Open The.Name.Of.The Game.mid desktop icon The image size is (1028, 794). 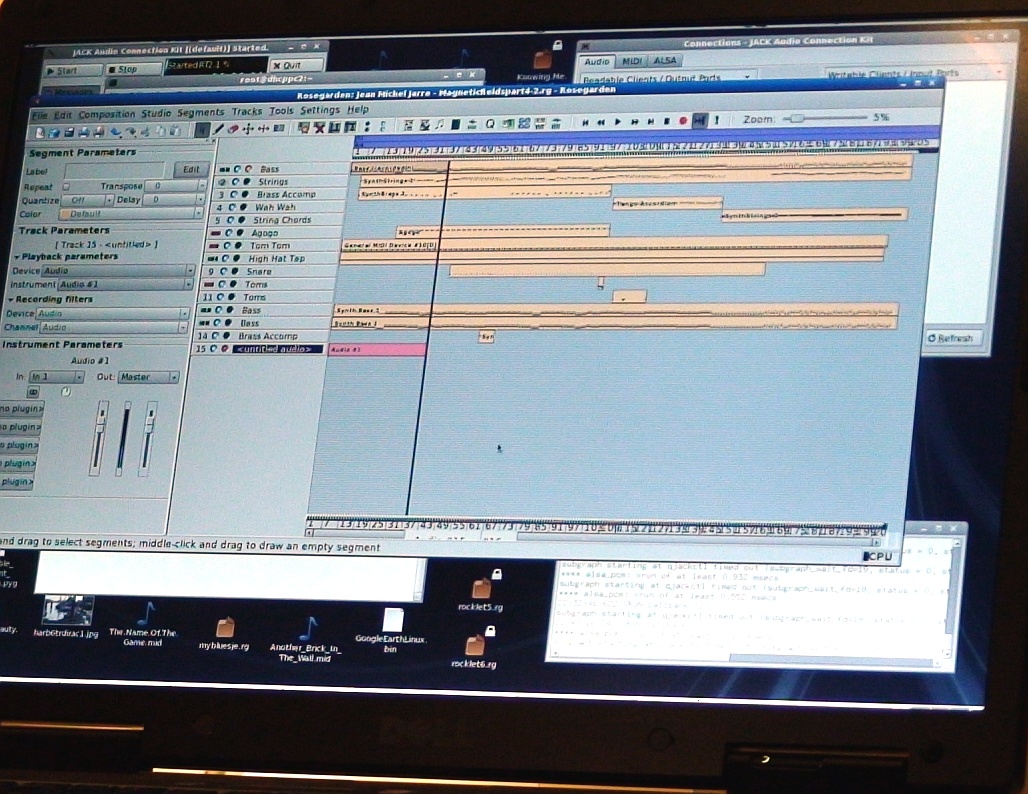[143, 623]
